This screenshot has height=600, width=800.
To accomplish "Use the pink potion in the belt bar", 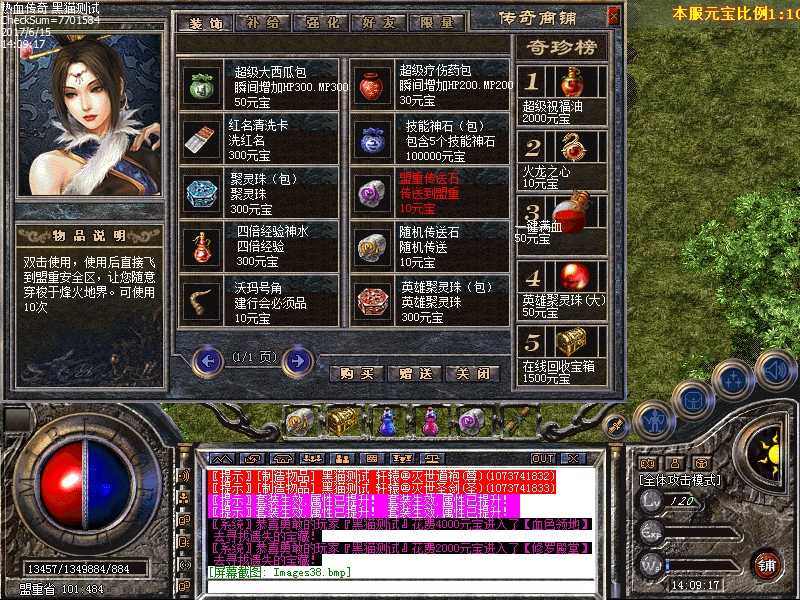I will point(430,421).
